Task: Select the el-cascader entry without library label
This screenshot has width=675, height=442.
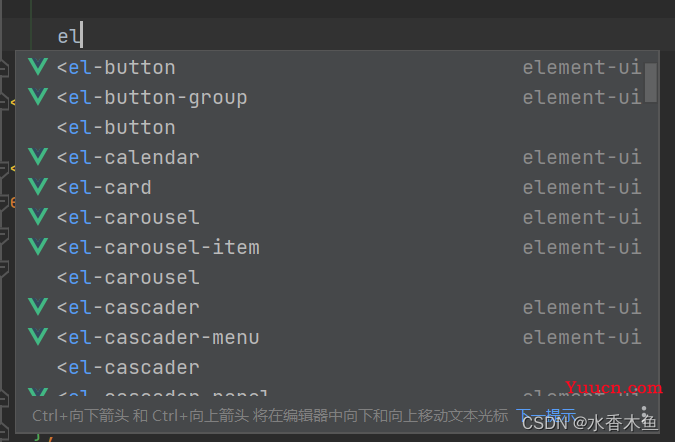Action: coord(330,367)
